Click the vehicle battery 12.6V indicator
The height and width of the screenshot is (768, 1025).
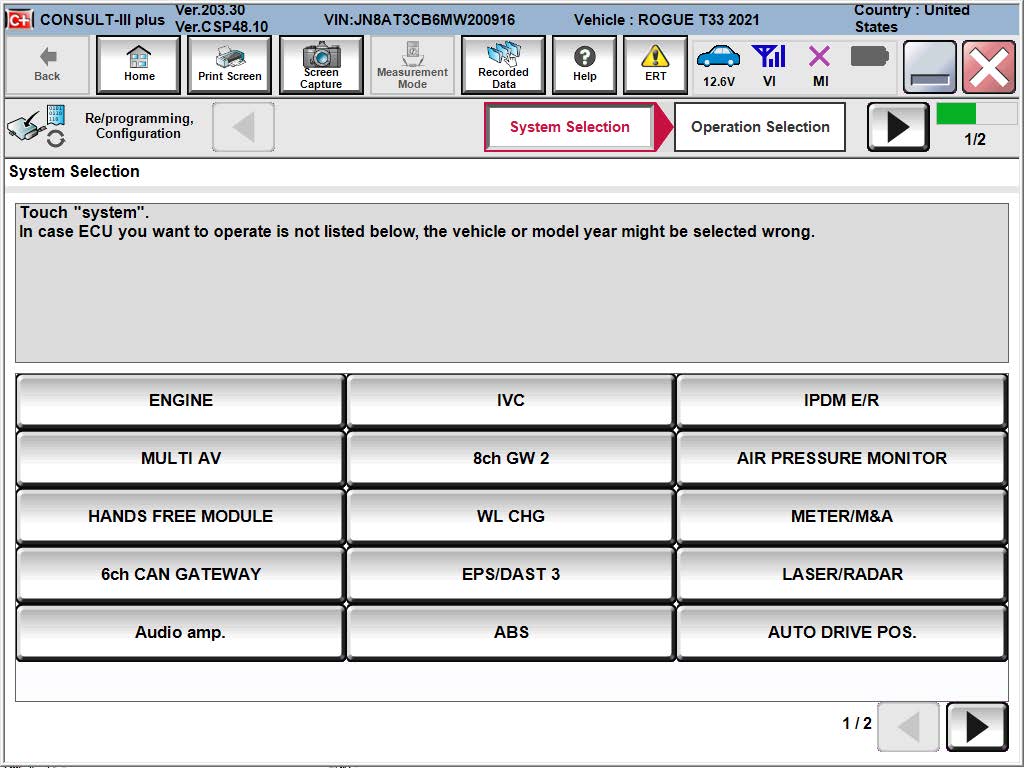click(718, 66)
